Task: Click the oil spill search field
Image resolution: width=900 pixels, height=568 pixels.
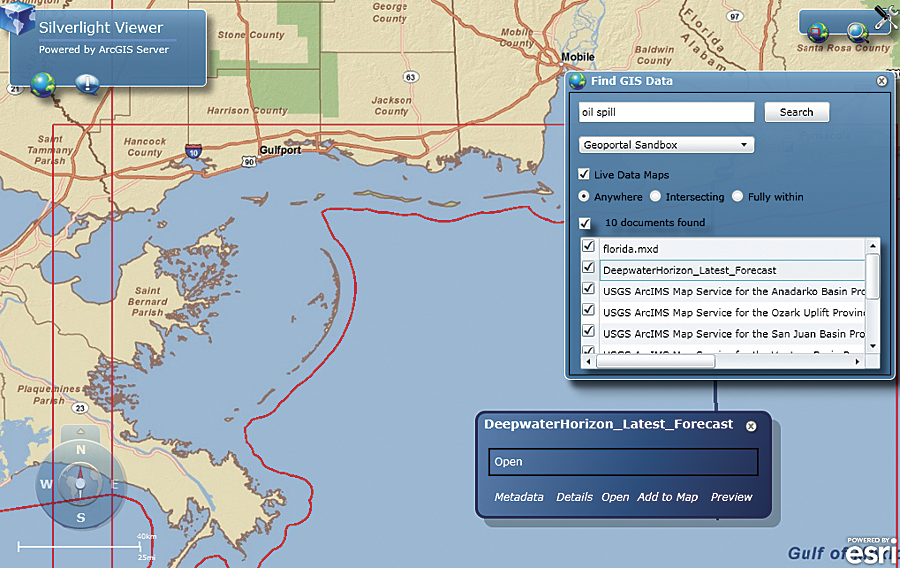Action: click(x=666, y=112)
